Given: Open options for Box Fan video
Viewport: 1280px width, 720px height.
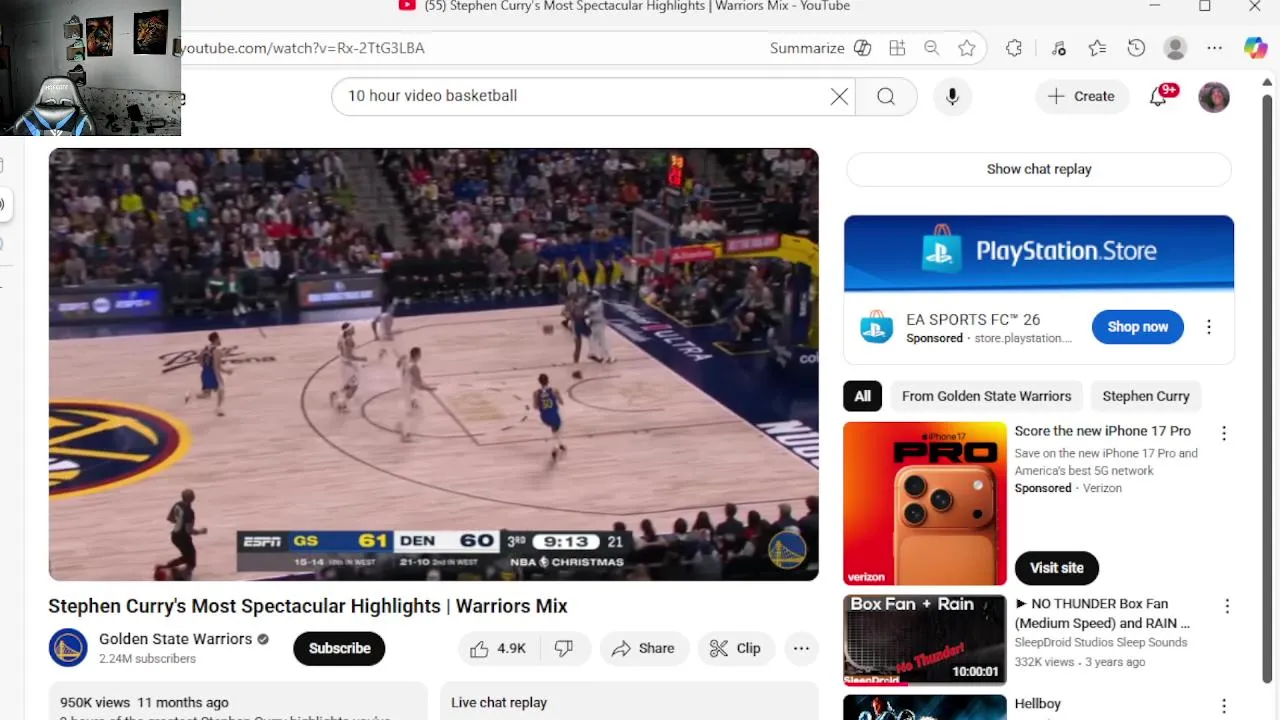Looking at the screenshot, I should [x=1227, y=606].
